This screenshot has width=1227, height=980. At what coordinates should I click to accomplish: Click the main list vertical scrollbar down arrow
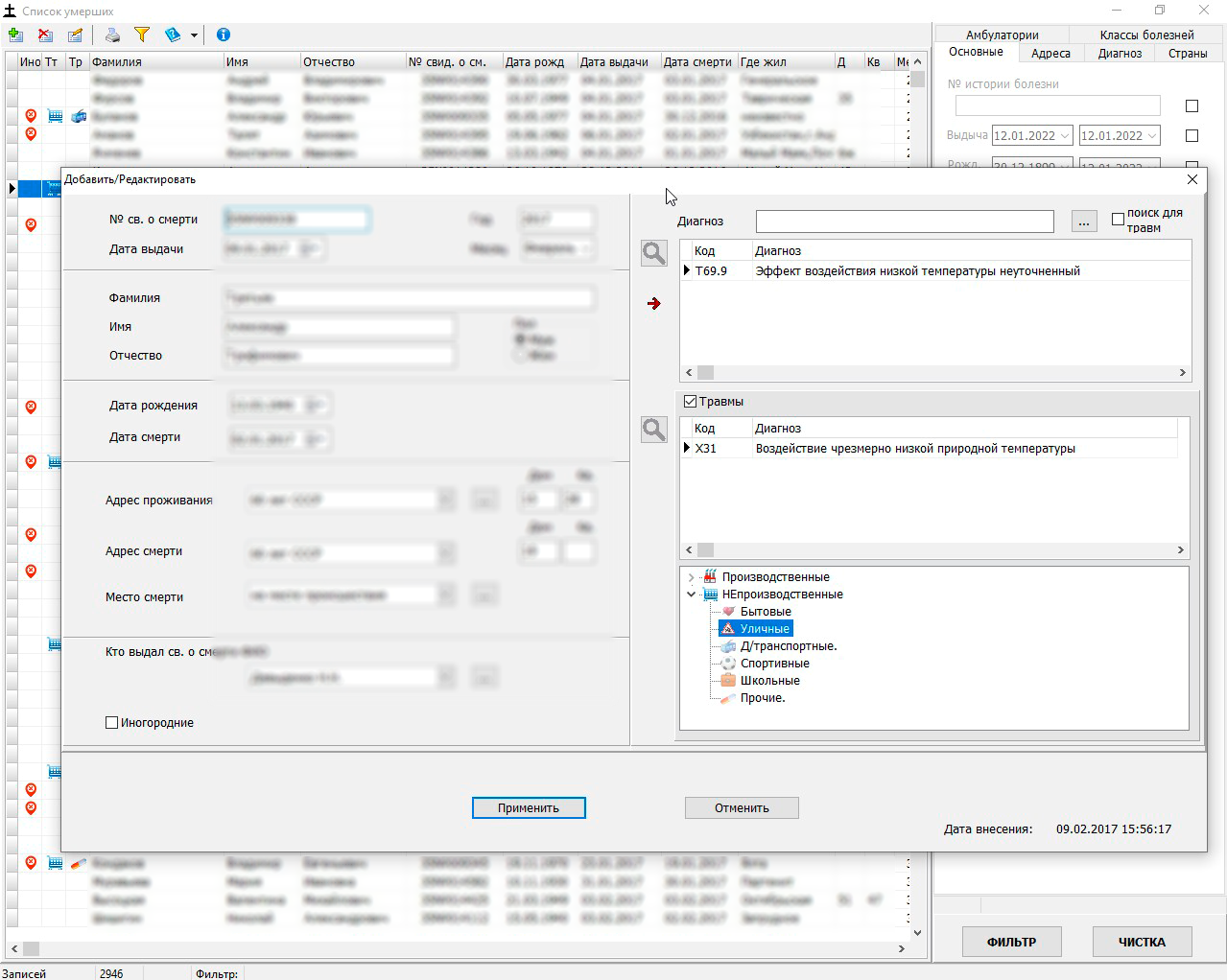tap(918, 932)
